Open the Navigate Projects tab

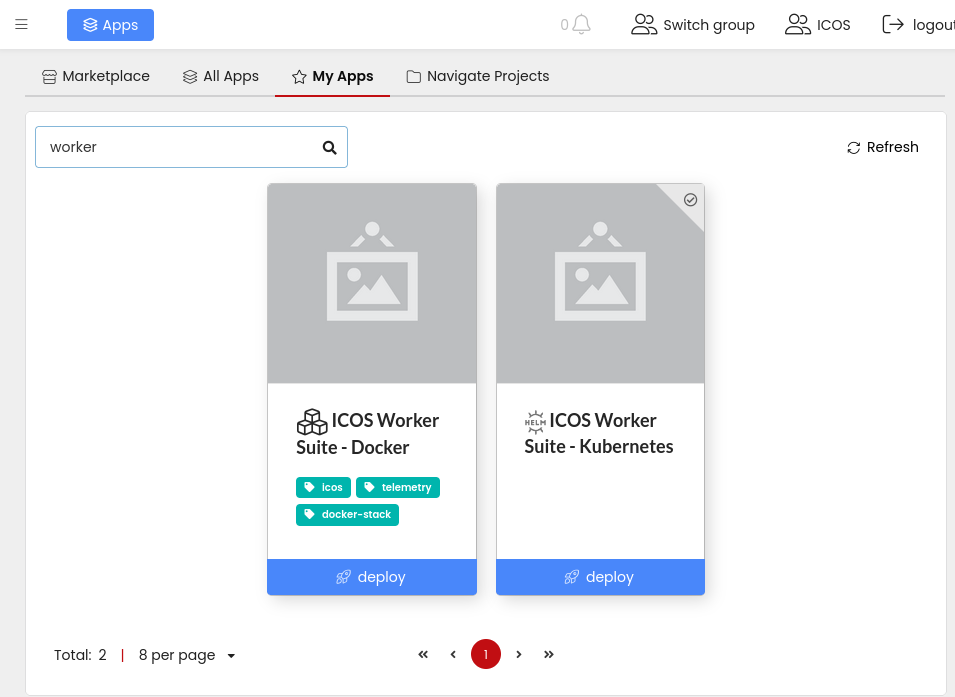pos(478,77)
